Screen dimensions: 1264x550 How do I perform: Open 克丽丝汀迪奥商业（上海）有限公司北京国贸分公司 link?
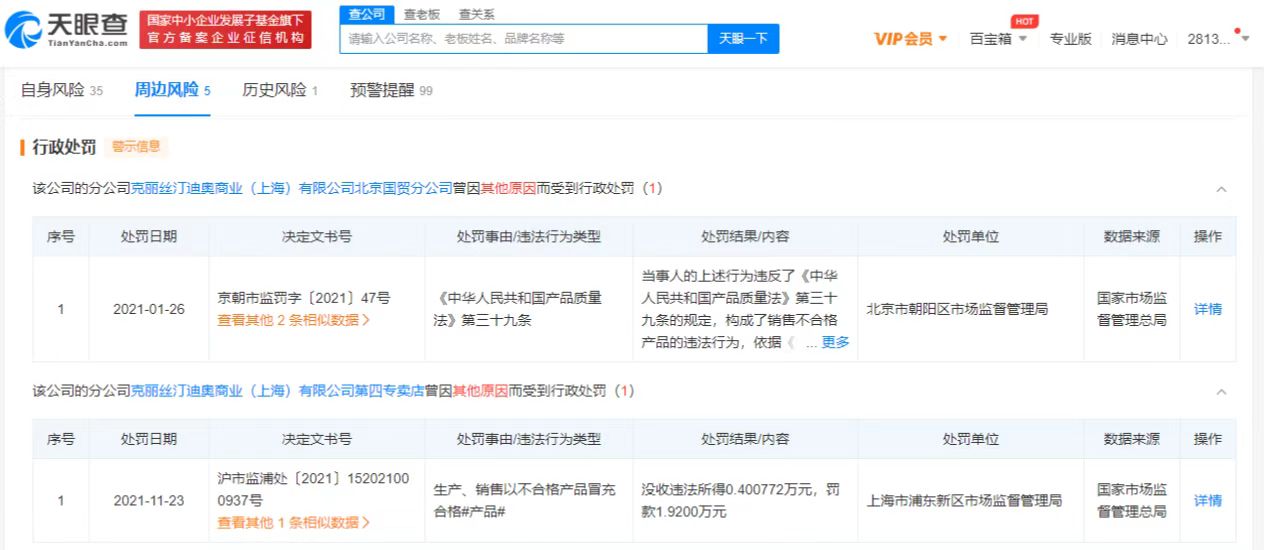coord(292,188)
